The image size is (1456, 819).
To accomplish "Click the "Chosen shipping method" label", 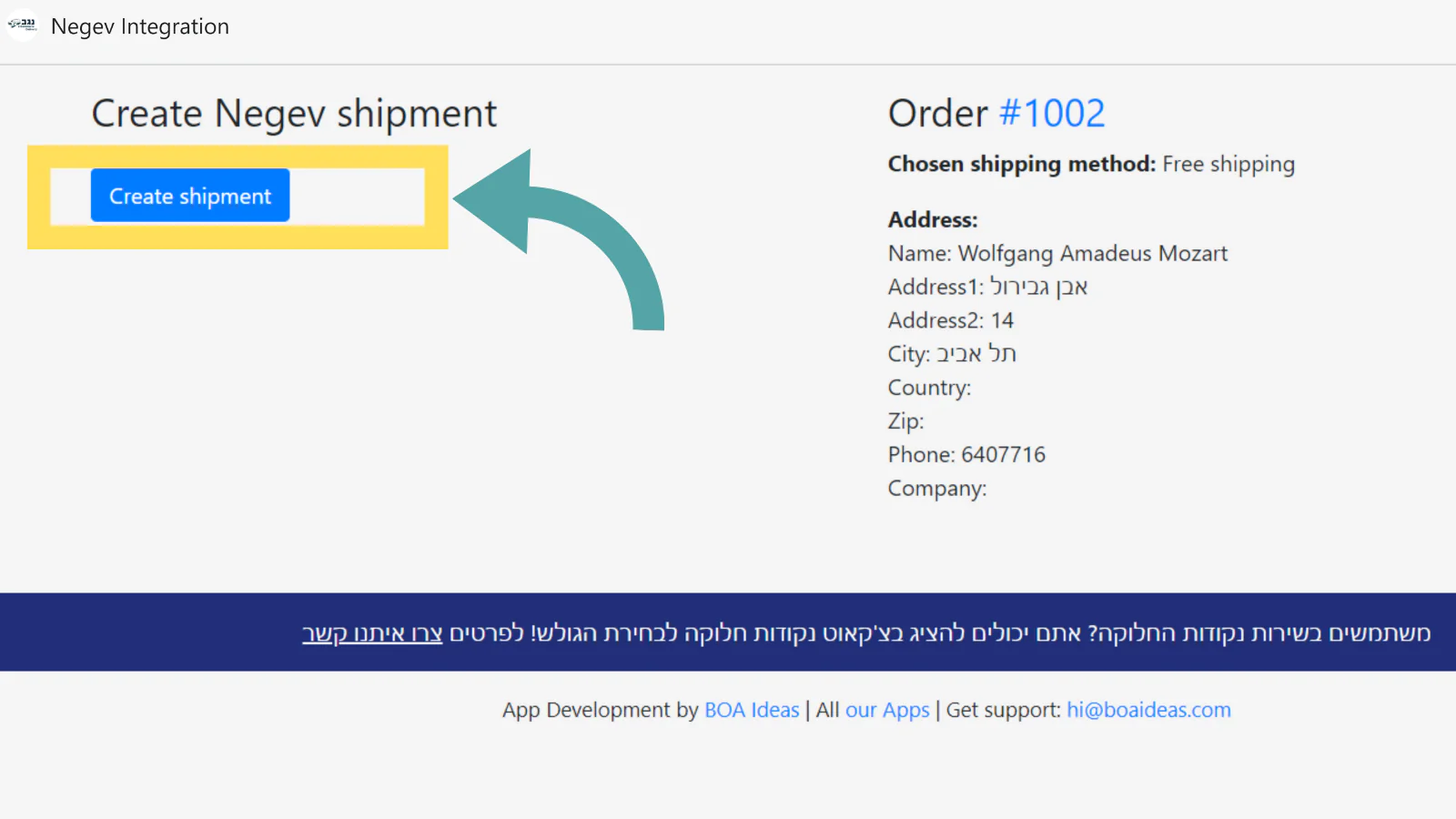I will (x=1022, y=164).
